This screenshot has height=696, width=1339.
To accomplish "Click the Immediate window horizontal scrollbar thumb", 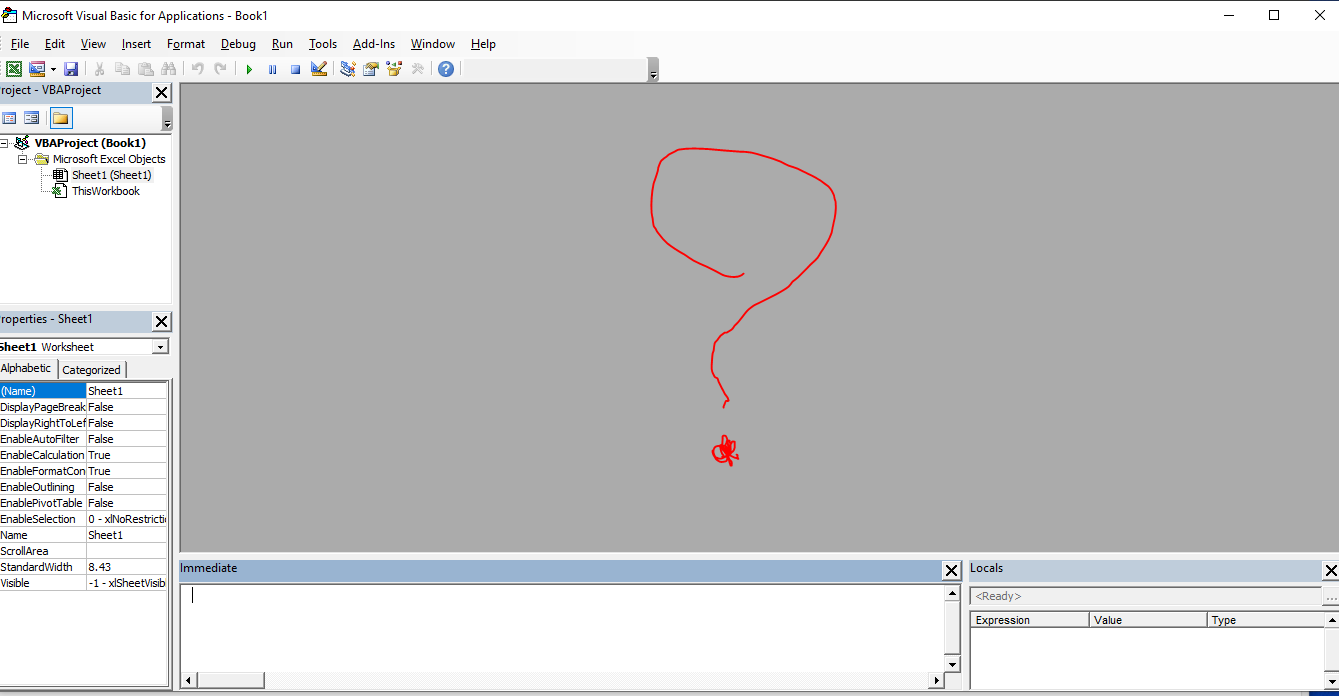I will click(x=230, y=680).
